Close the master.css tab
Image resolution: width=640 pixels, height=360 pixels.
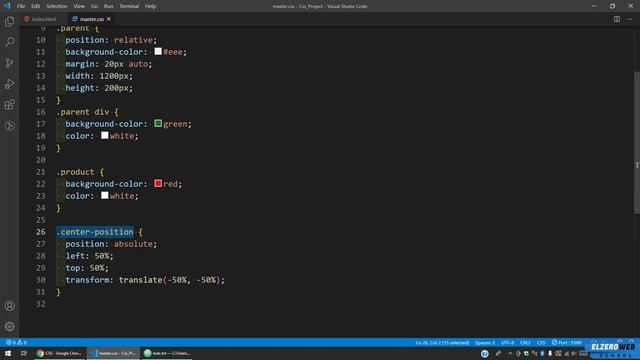(109, 19)
